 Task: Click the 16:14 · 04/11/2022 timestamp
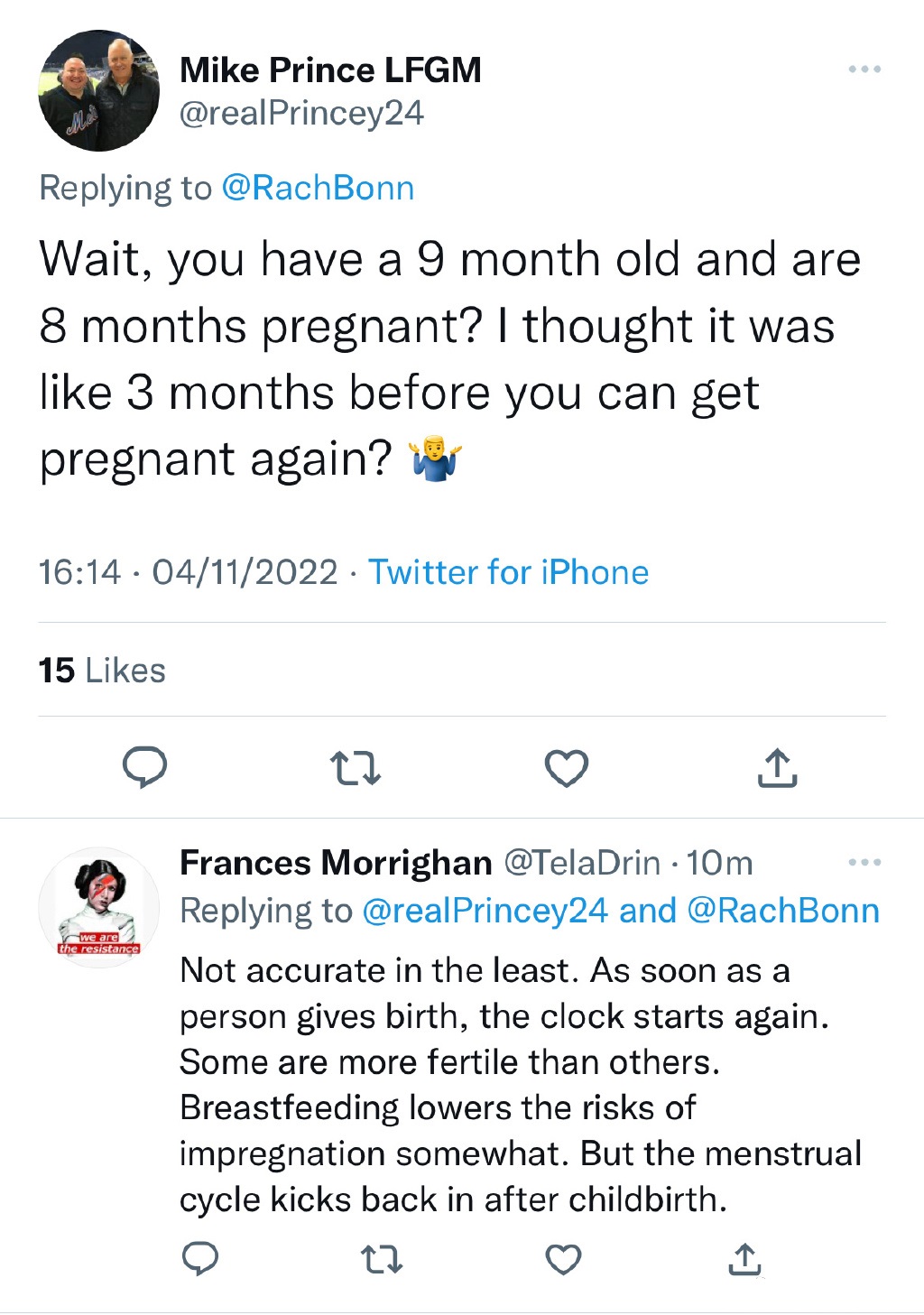188,572
